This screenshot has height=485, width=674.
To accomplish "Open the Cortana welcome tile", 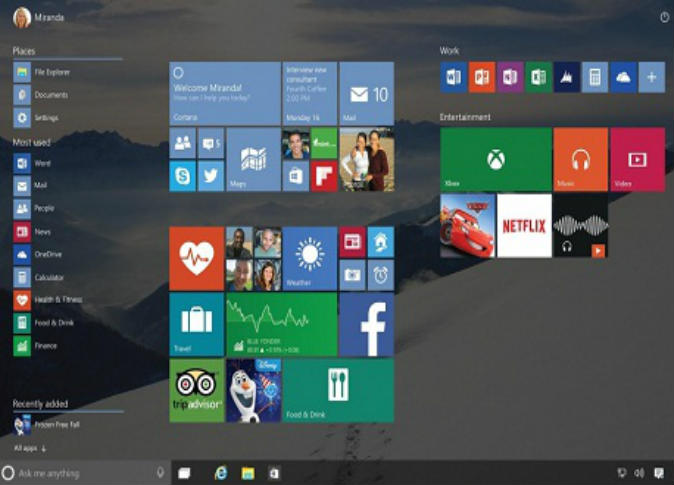I will point(225,93).
